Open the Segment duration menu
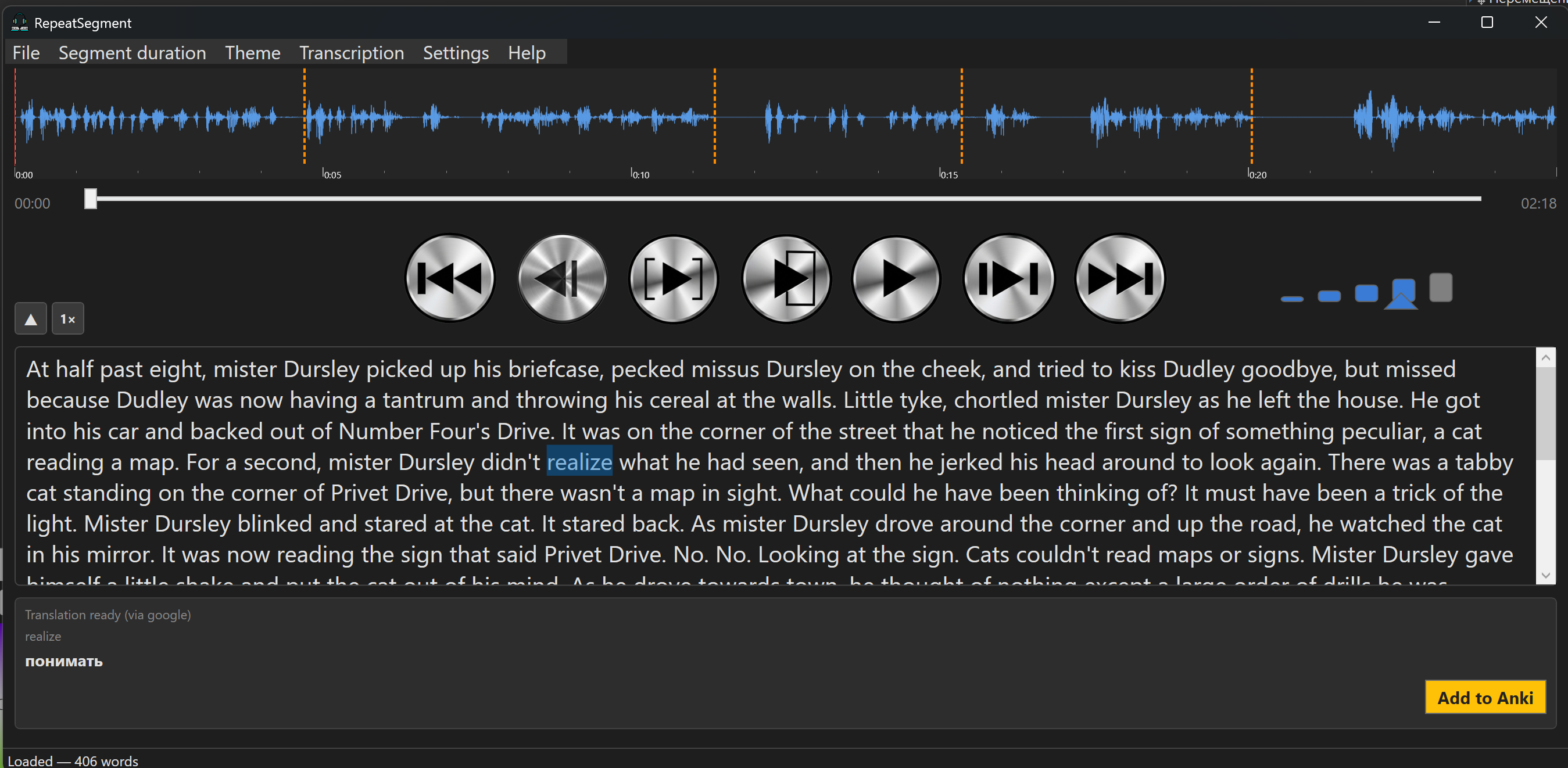This screenshot has width=1568, height=768. 132,53
